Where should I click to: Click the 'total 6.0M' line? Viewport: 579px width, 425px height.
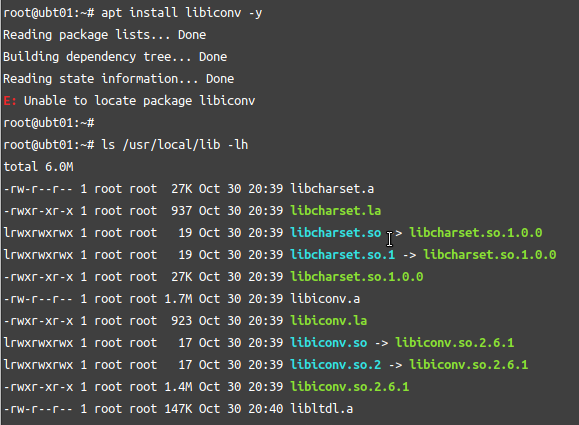coord(38,167)
